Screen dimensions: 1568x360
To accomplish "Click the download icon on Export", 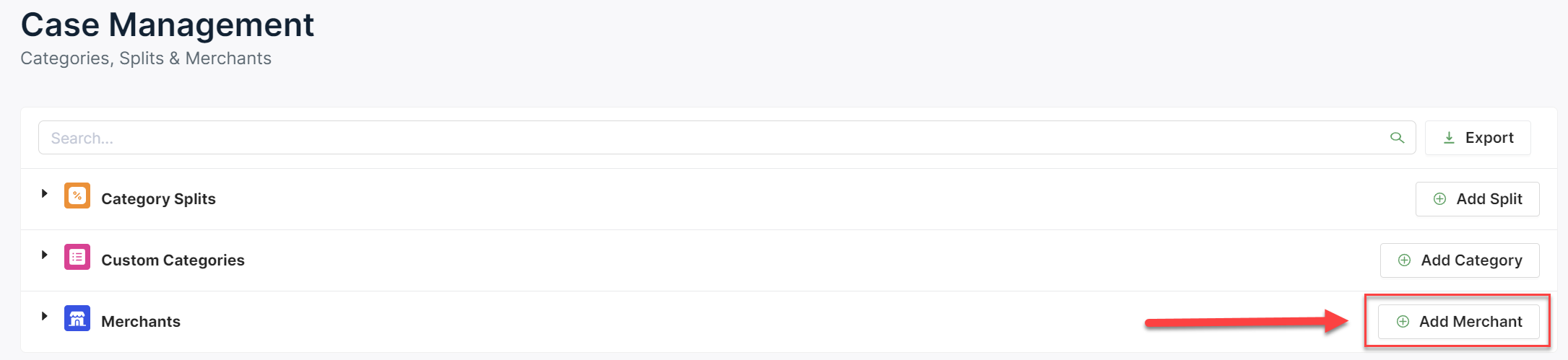I will point(1449,138).
